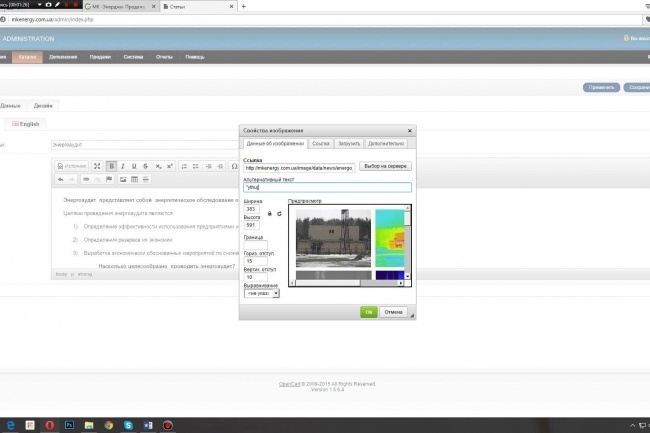The image size is (650, 433).
Task: Click the undo arrow in editor toolbar
Action: pos(61,179)
